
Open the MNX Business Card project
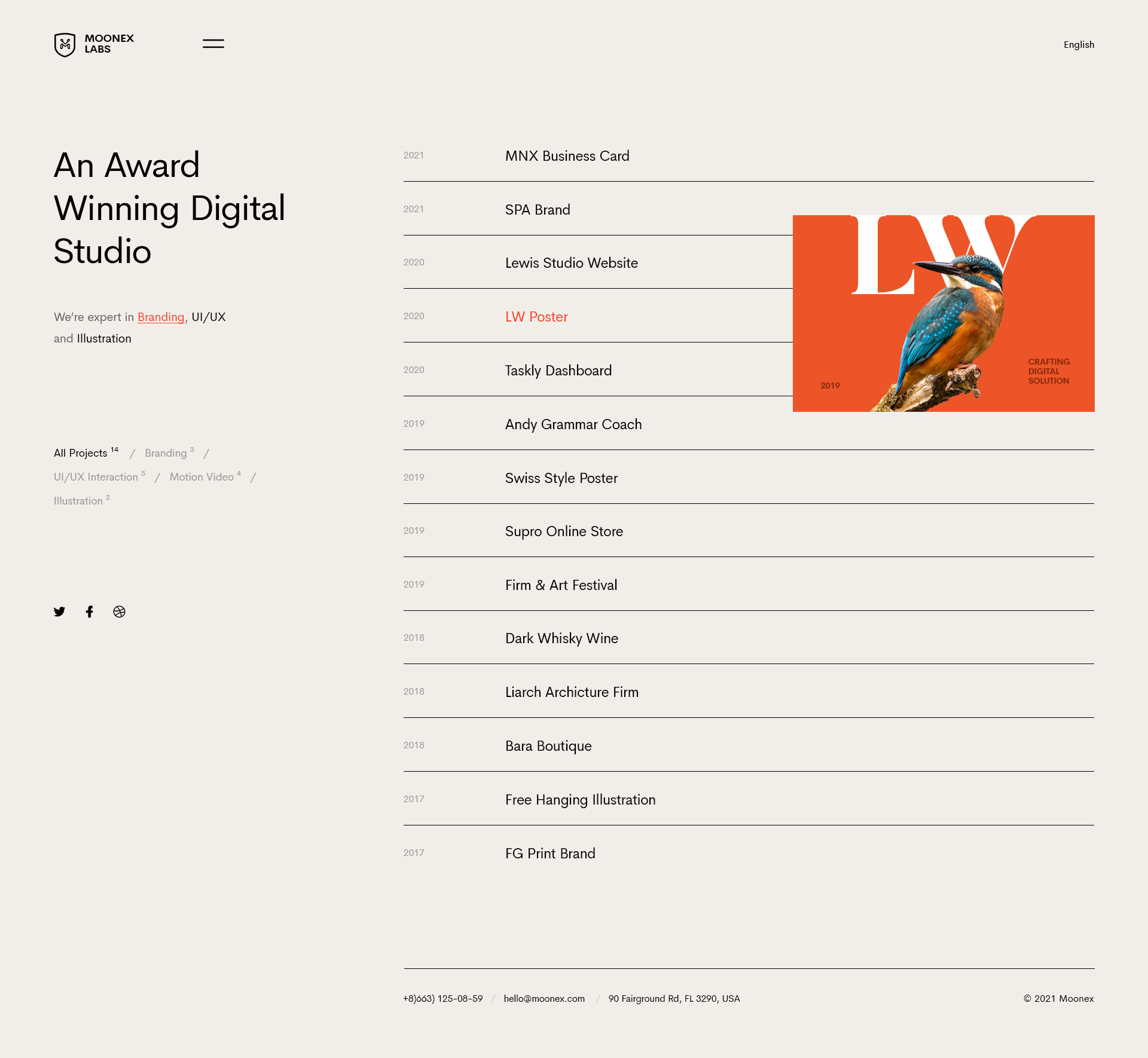pyautogui.click(x=567, y=156)
